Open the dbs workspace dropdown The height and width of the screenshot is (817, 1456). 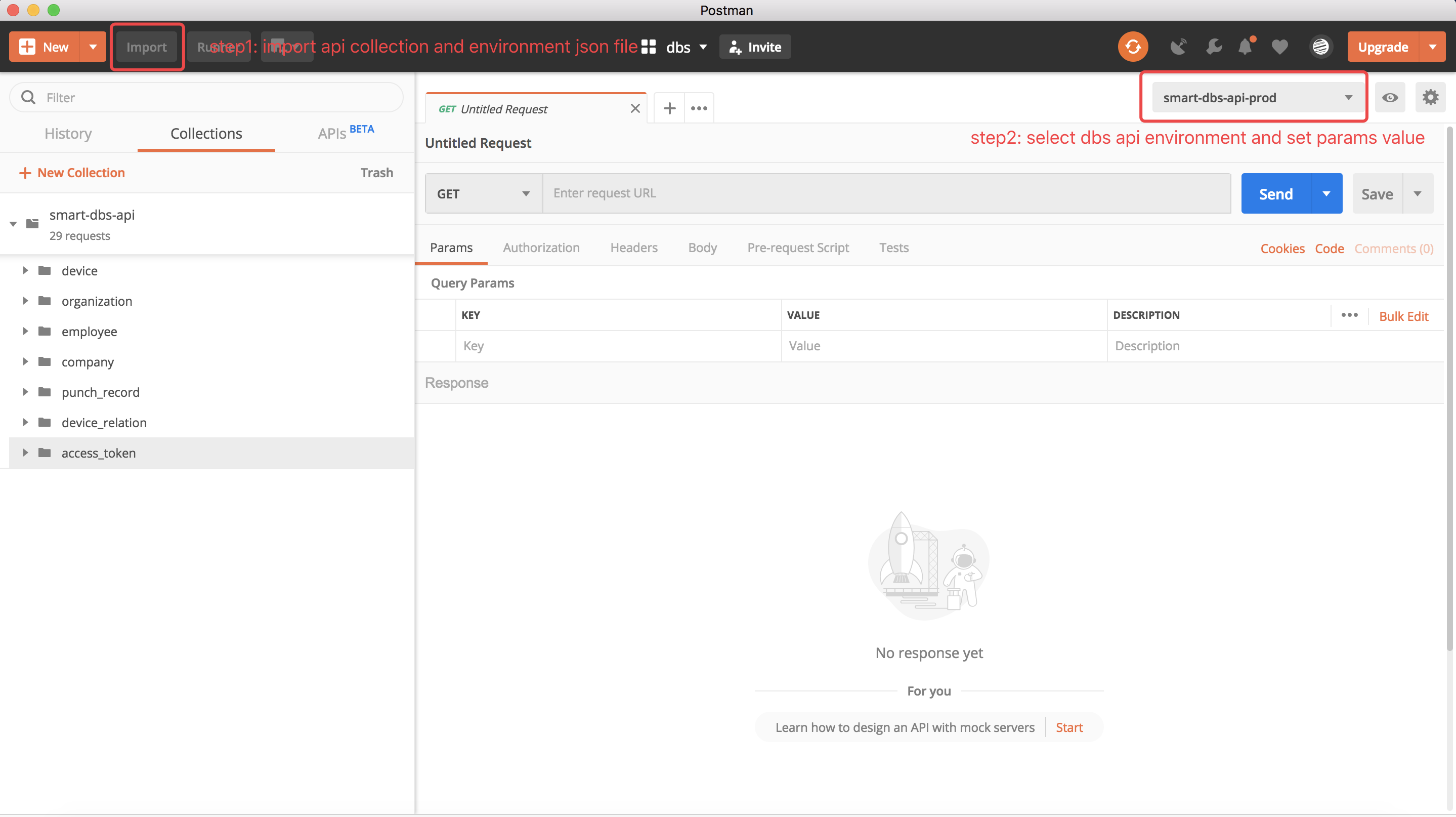[686, 47]
